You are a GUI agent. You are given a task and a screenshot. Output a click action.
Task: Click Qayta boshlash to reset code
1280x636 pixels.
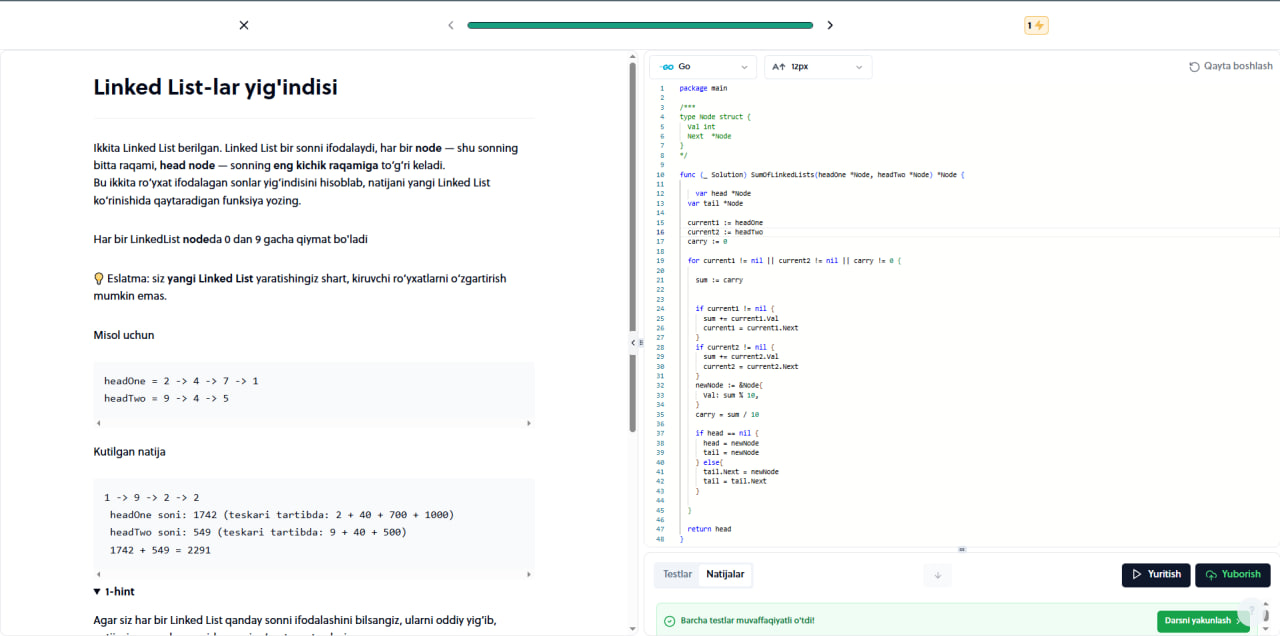[x=1231, y=66]
